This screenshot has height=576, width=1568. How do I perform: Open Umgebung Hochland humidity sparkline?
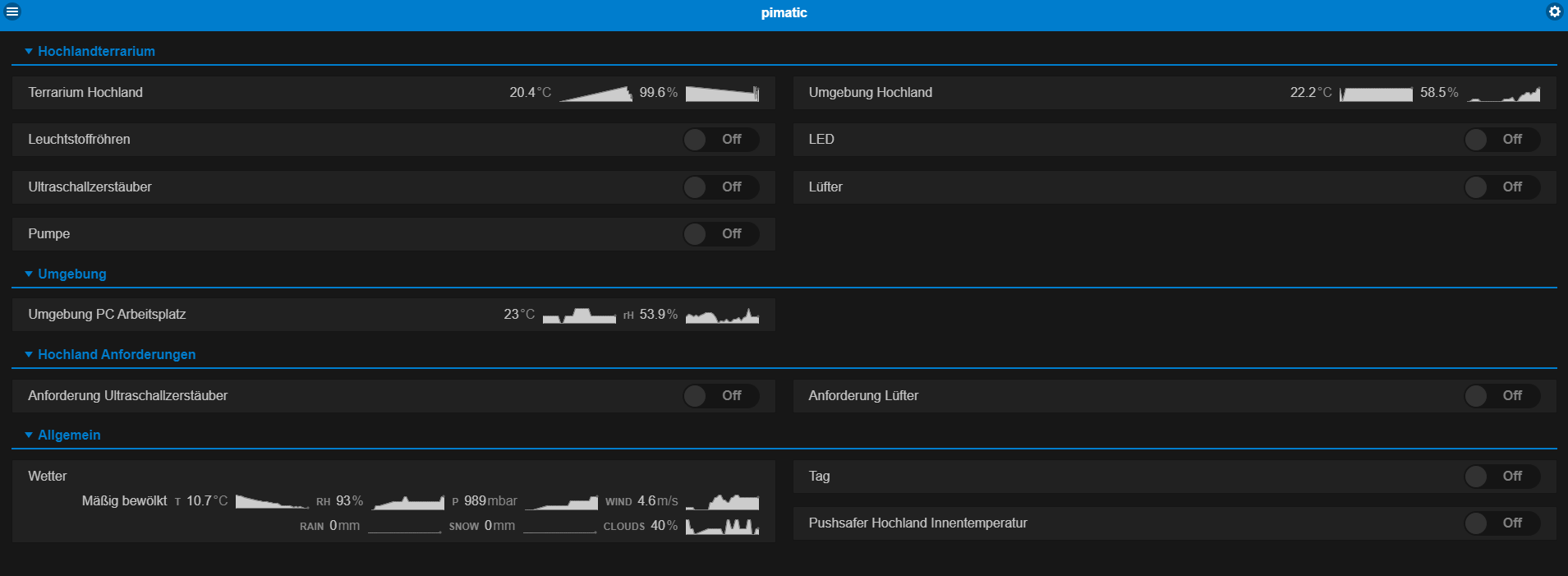(1503, 94)
